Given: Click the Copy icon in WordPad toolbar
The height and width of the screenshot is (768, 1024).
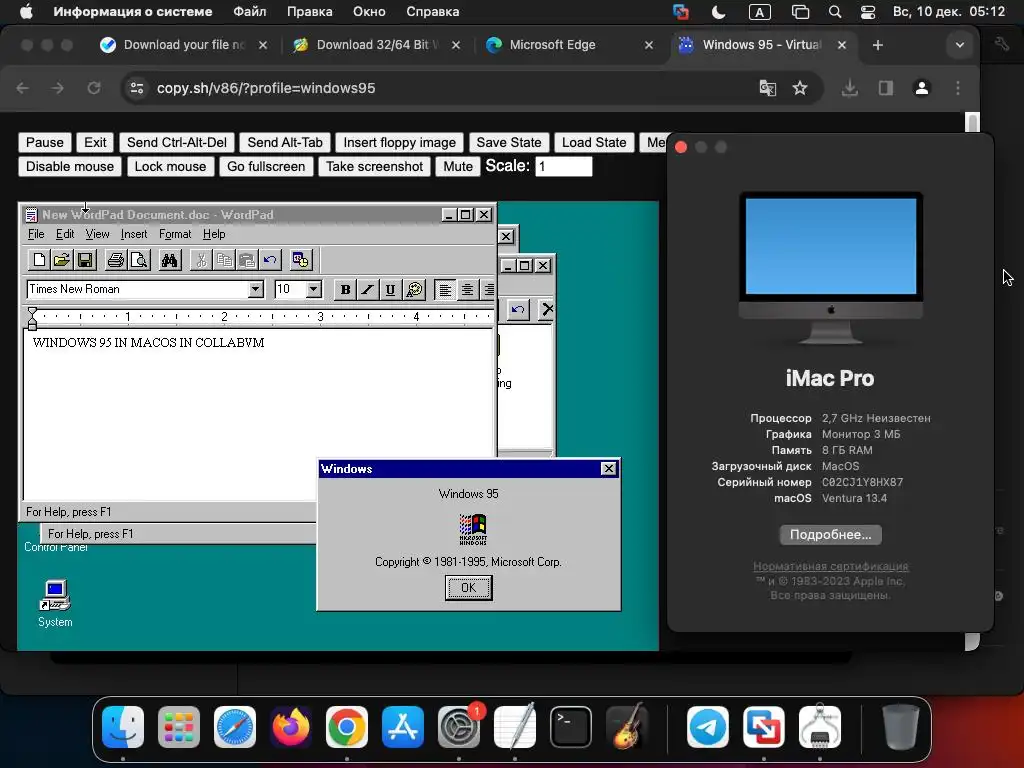Looking at the screenshot, I should tap(224, 260).
